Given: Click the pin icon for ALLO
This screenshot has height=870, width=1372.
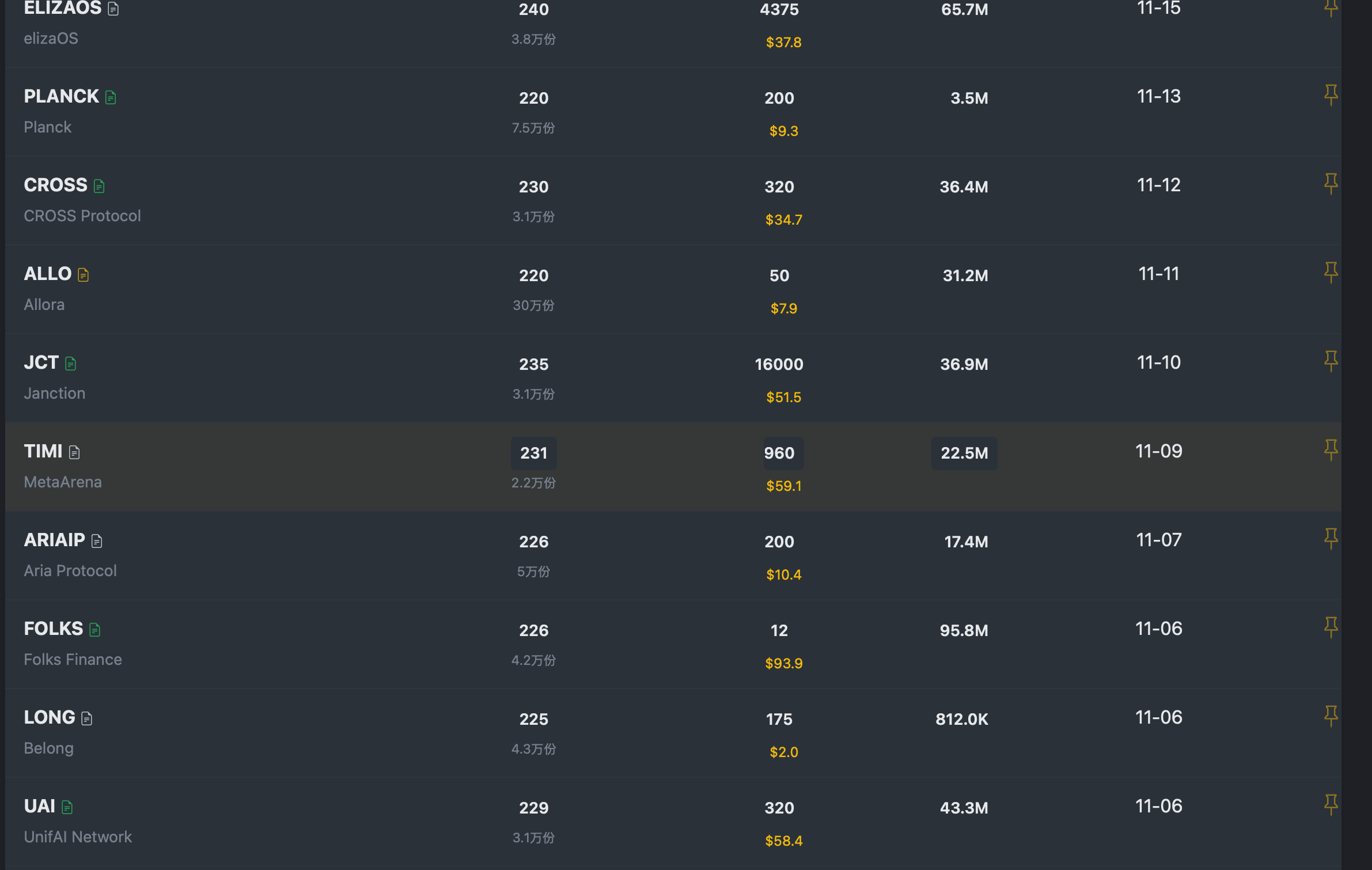Looking at the screenshot, I should (x=1331, y=272).
